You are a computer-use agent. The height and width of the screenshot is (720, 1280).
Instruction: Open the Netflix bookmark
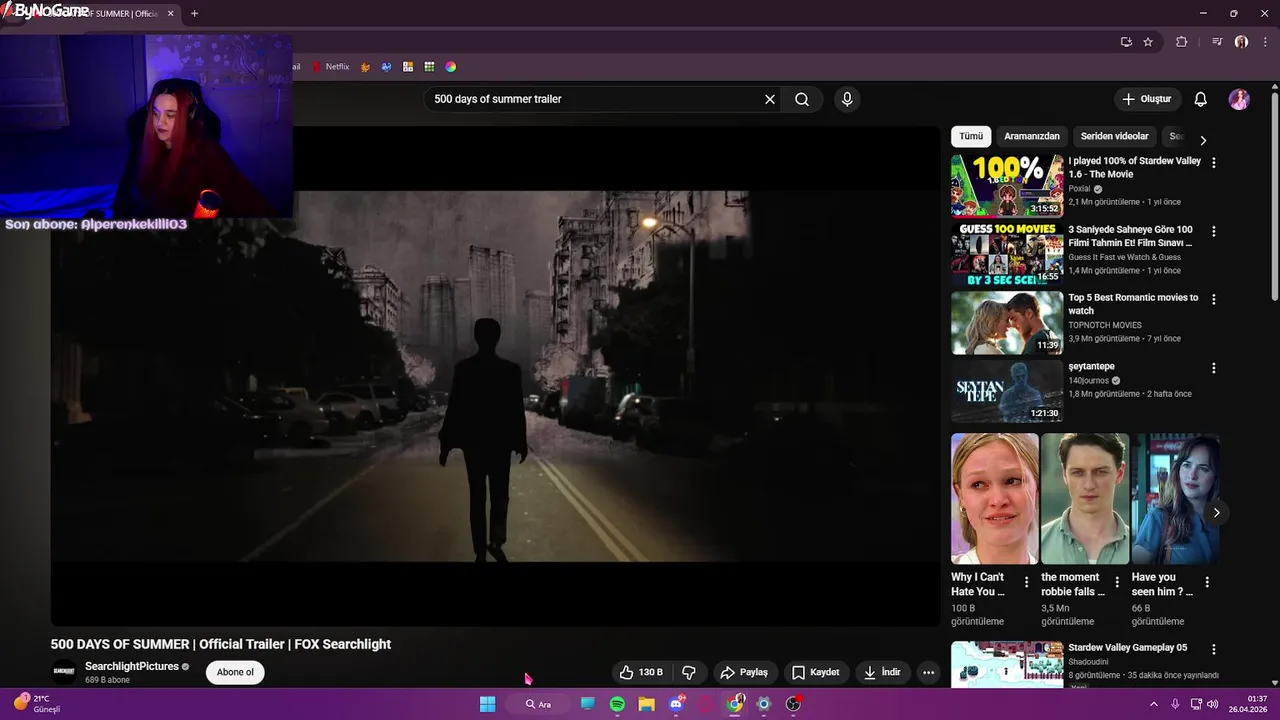point(331,67)
